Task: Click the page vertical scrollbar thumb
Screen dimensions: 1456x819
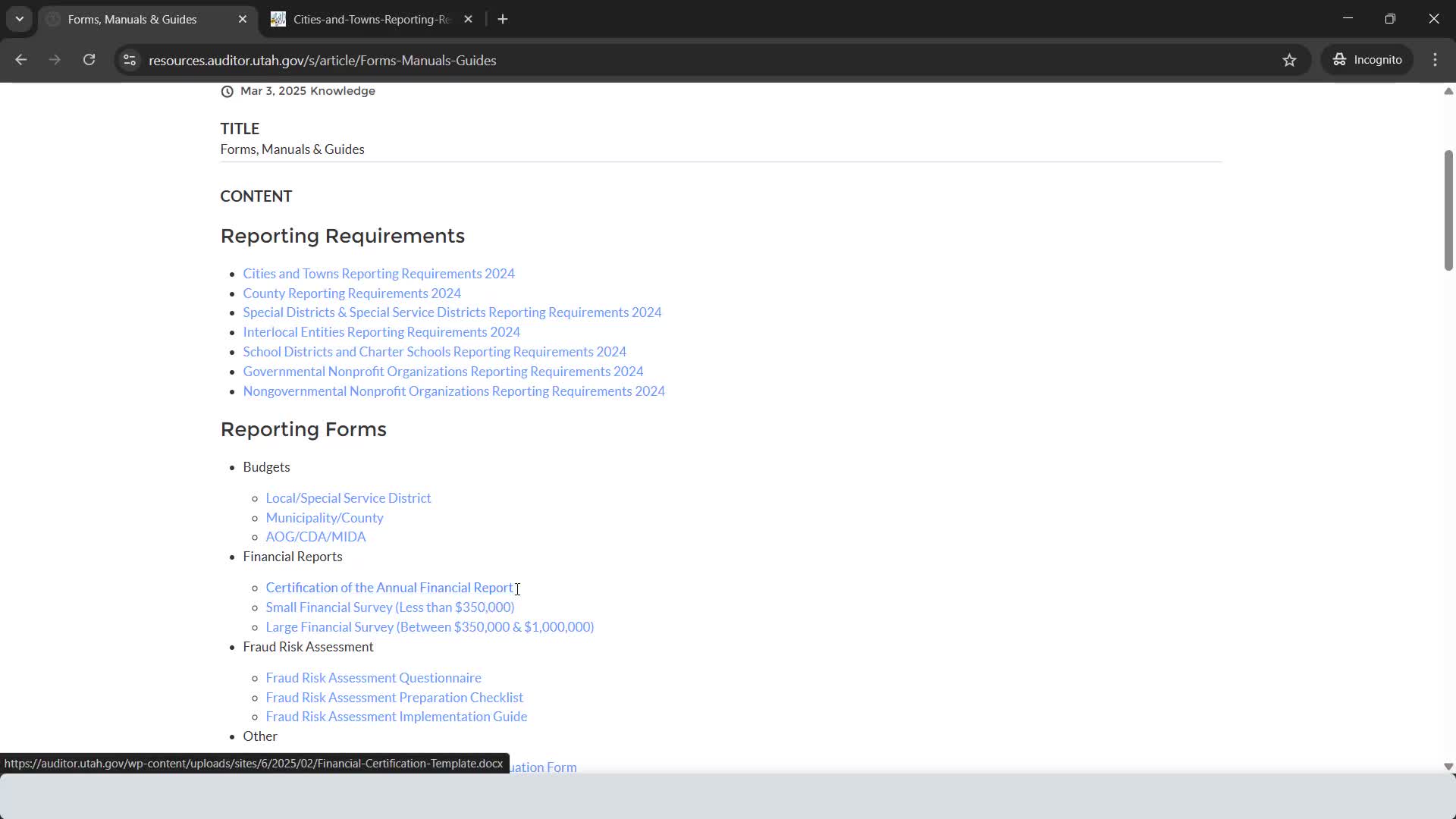Action: tap(1448, 210)
